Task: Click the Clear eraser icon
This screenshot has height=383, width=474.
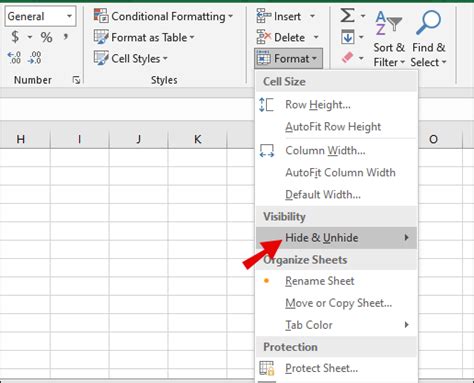Action: 347,58
